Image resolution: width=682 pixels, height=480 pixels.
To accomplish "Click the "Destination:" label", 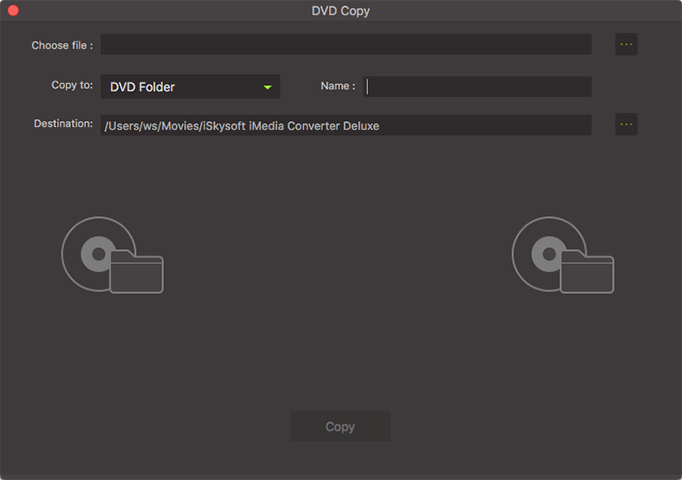I will pos(63,124).
